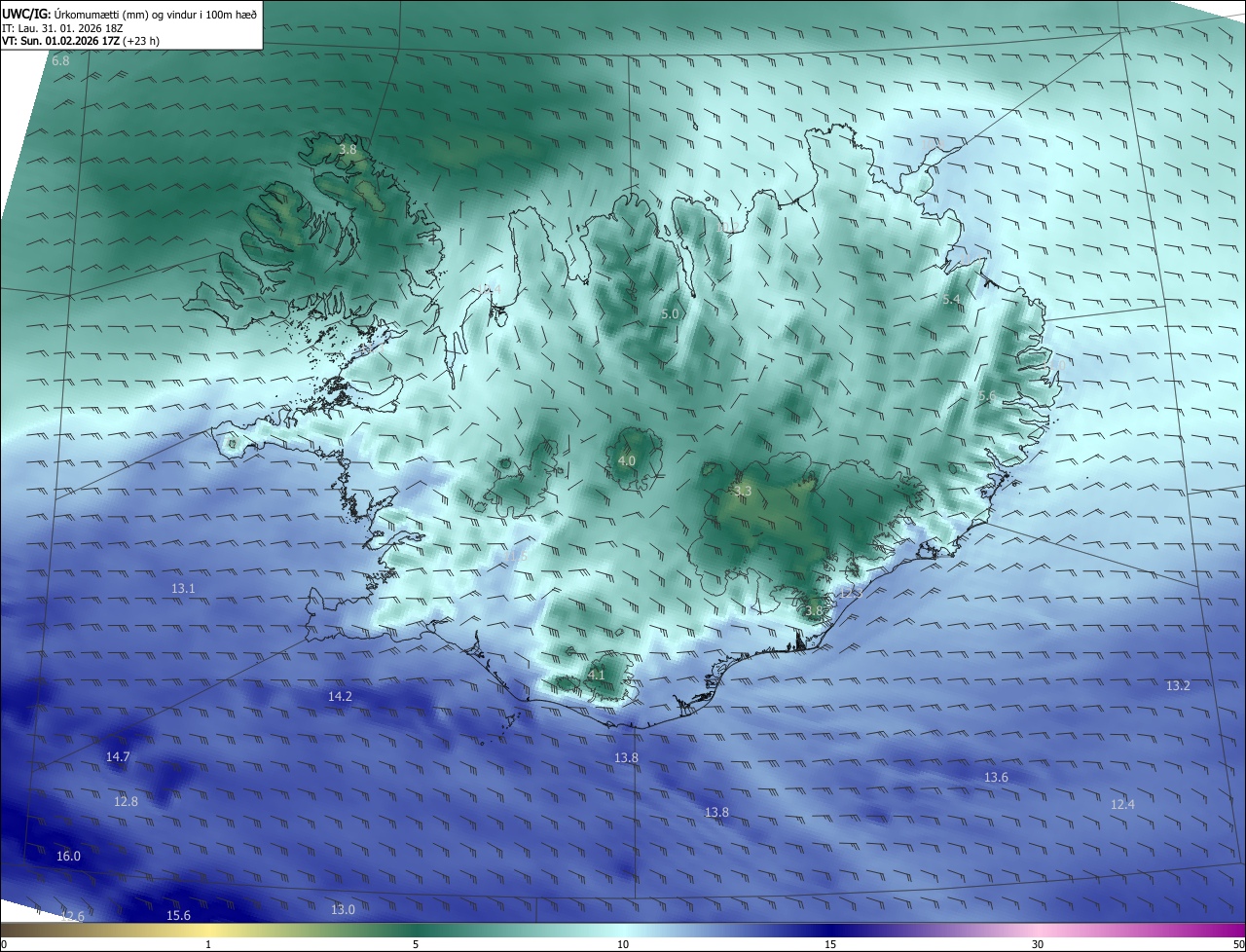Click the 13.6 value label
This screenshot has width=1246, height=952.
pos(996,778)
